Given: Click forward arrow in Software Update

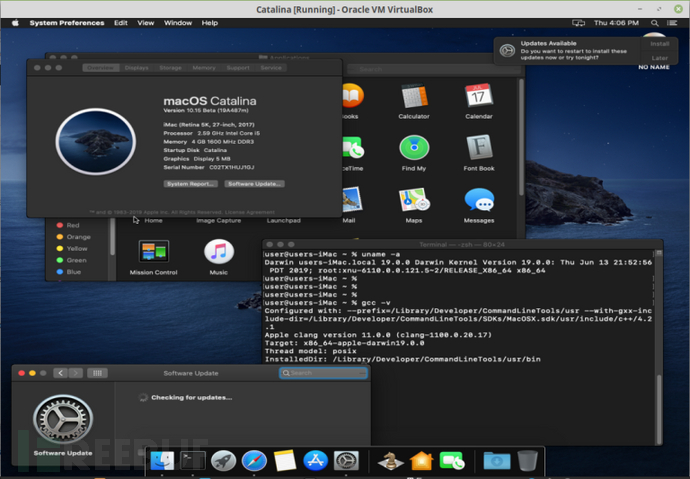Looking at the screenshot, I should coord(76,373).
